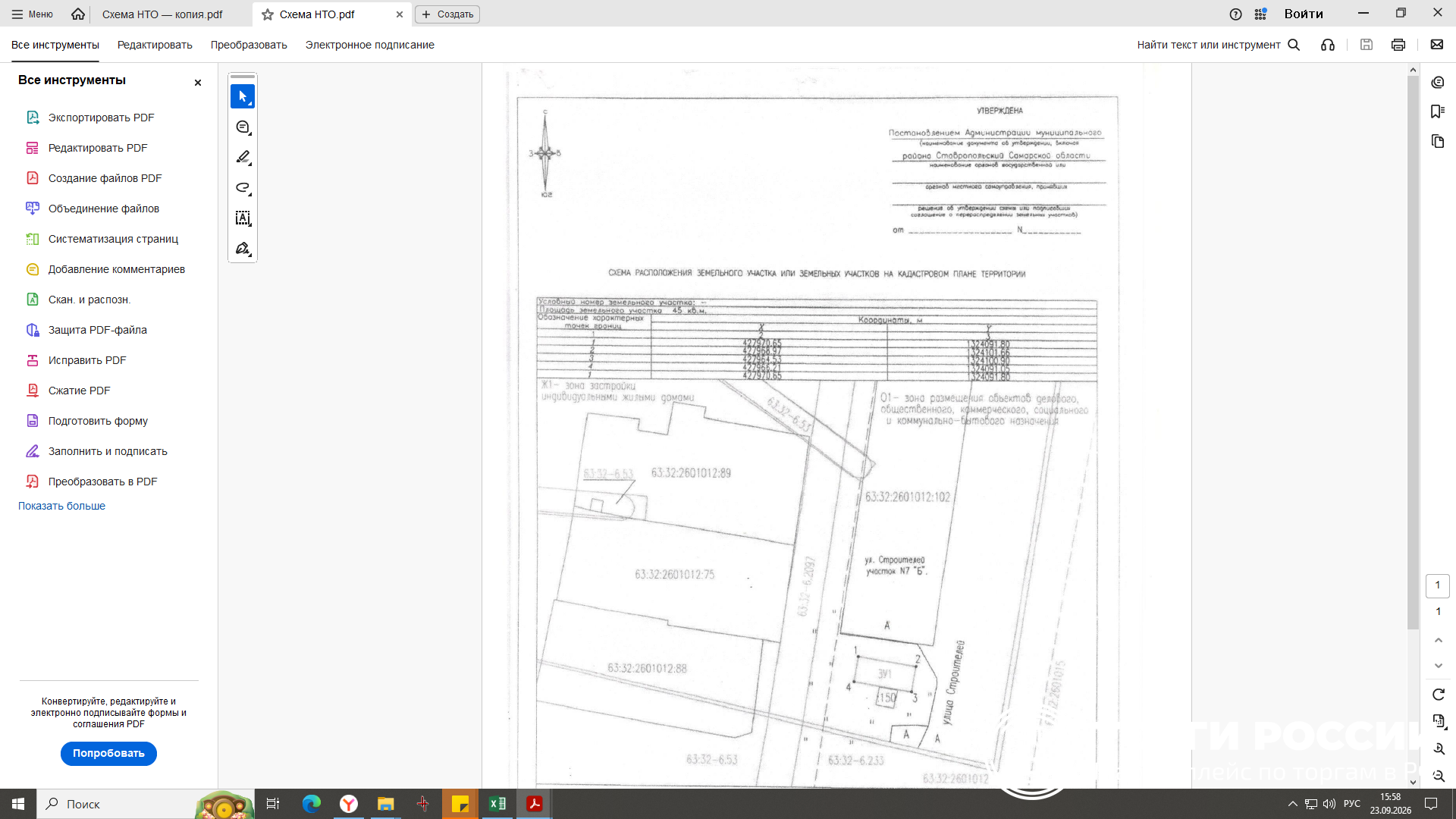1456x819 pixels.
Task: Close the Схема НТО.pdf tab
Action: tap(400, 14)
